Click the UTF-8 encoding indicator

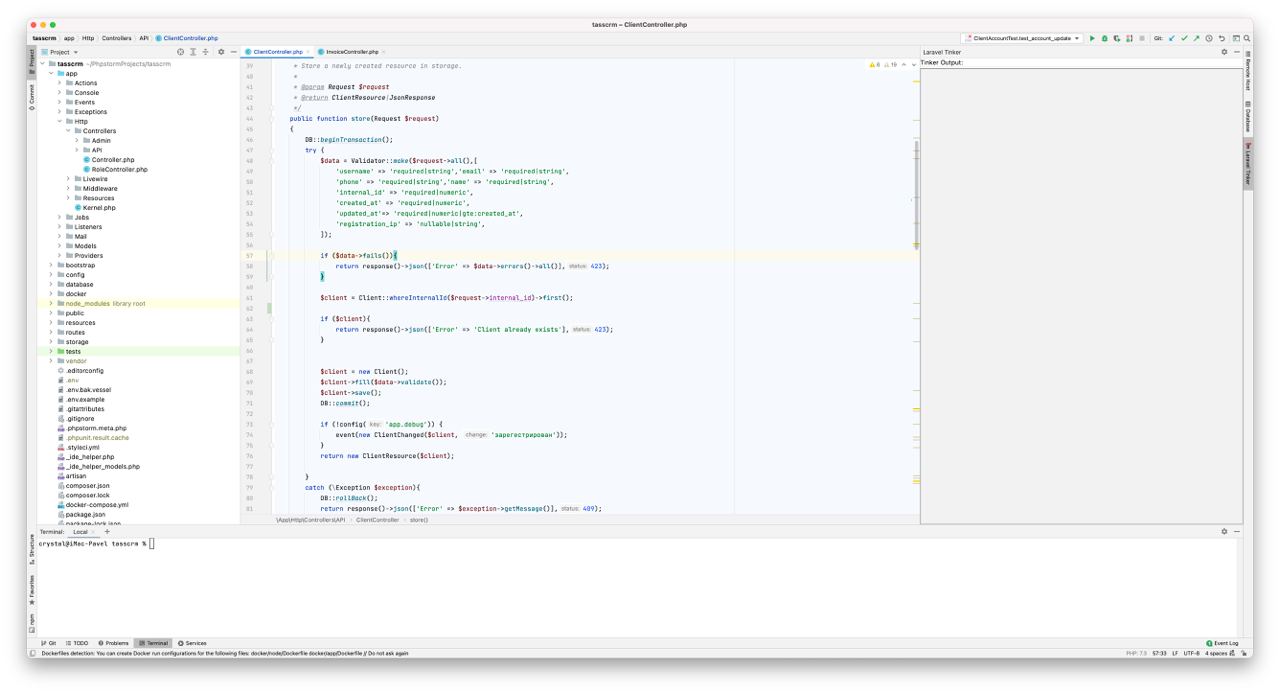point(1191,653)
